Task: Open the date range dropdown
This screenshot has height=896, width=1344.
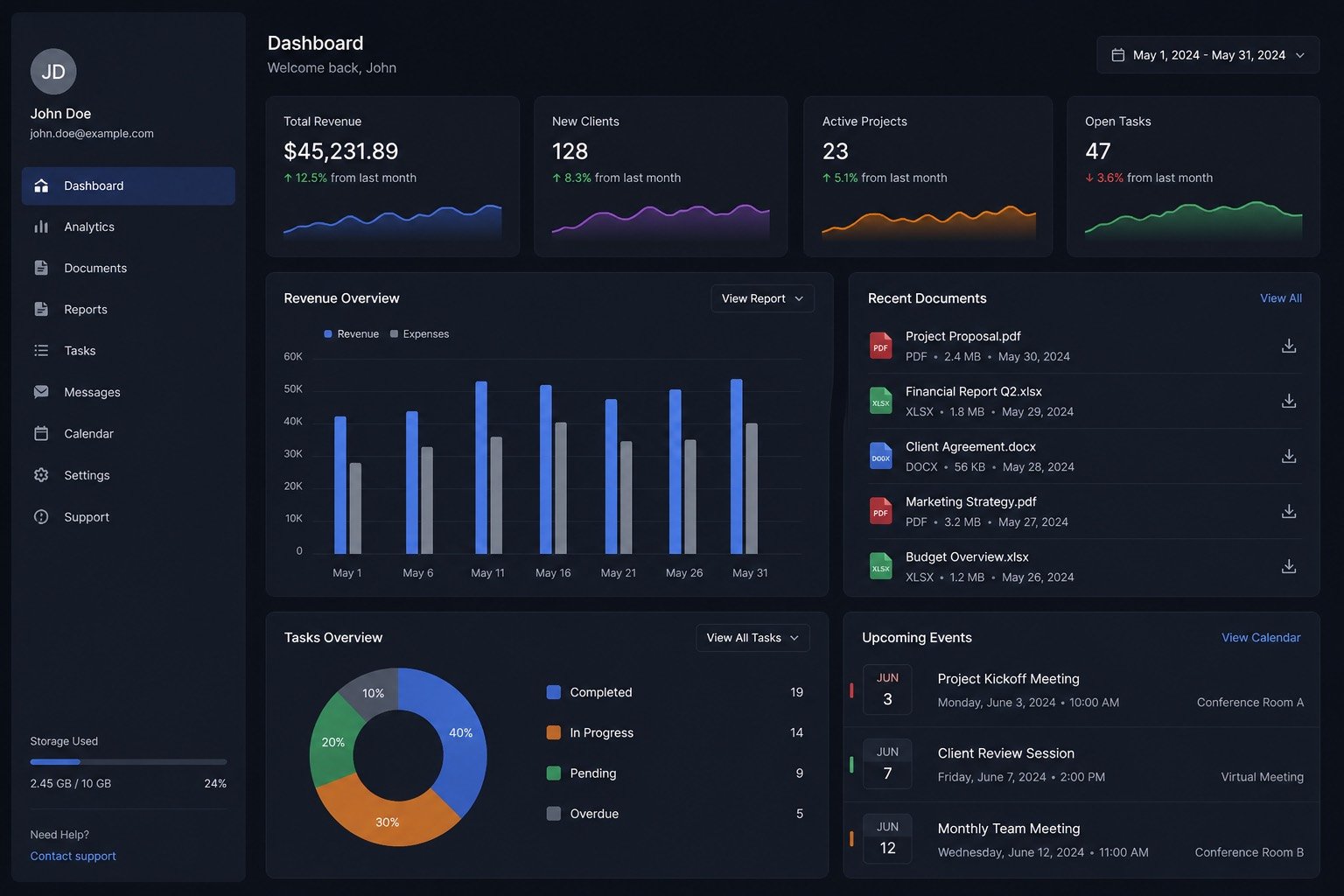Action: 1207,55
